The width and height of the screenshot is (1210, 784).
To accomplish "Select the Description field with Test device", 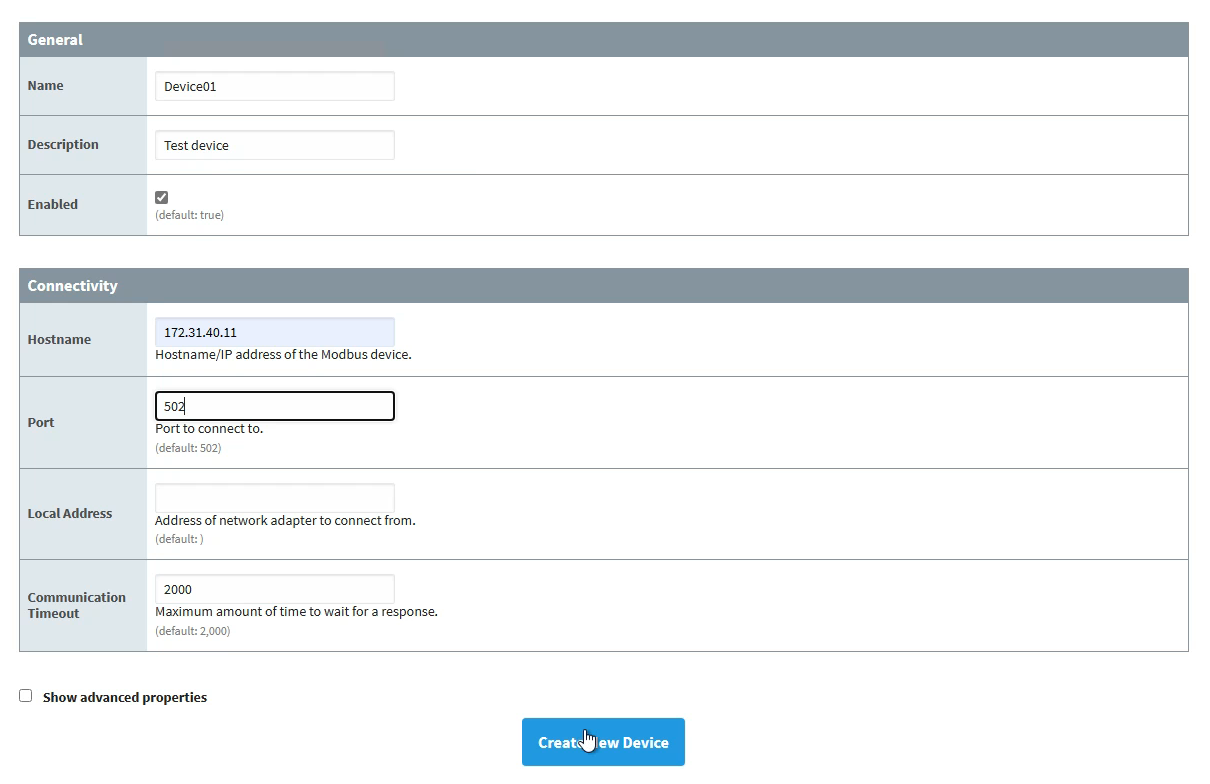I will coord(274,144).
